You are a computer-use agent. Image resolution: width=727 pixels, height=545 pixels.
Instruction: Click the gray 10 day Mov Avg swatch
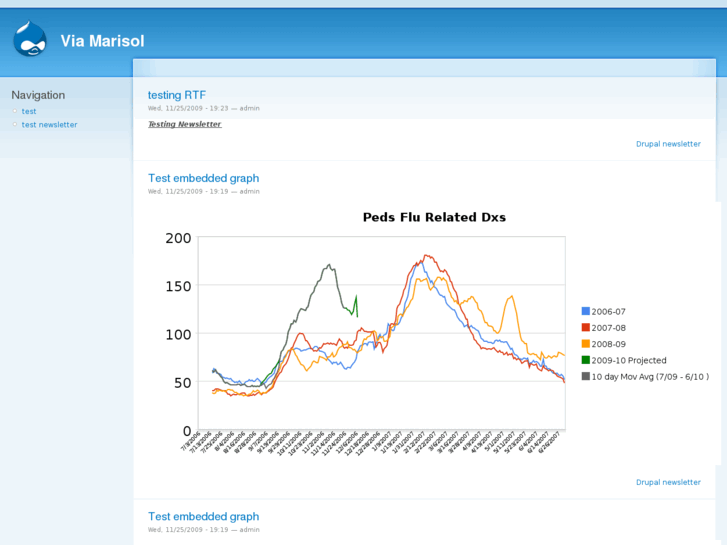pos(586,377)
